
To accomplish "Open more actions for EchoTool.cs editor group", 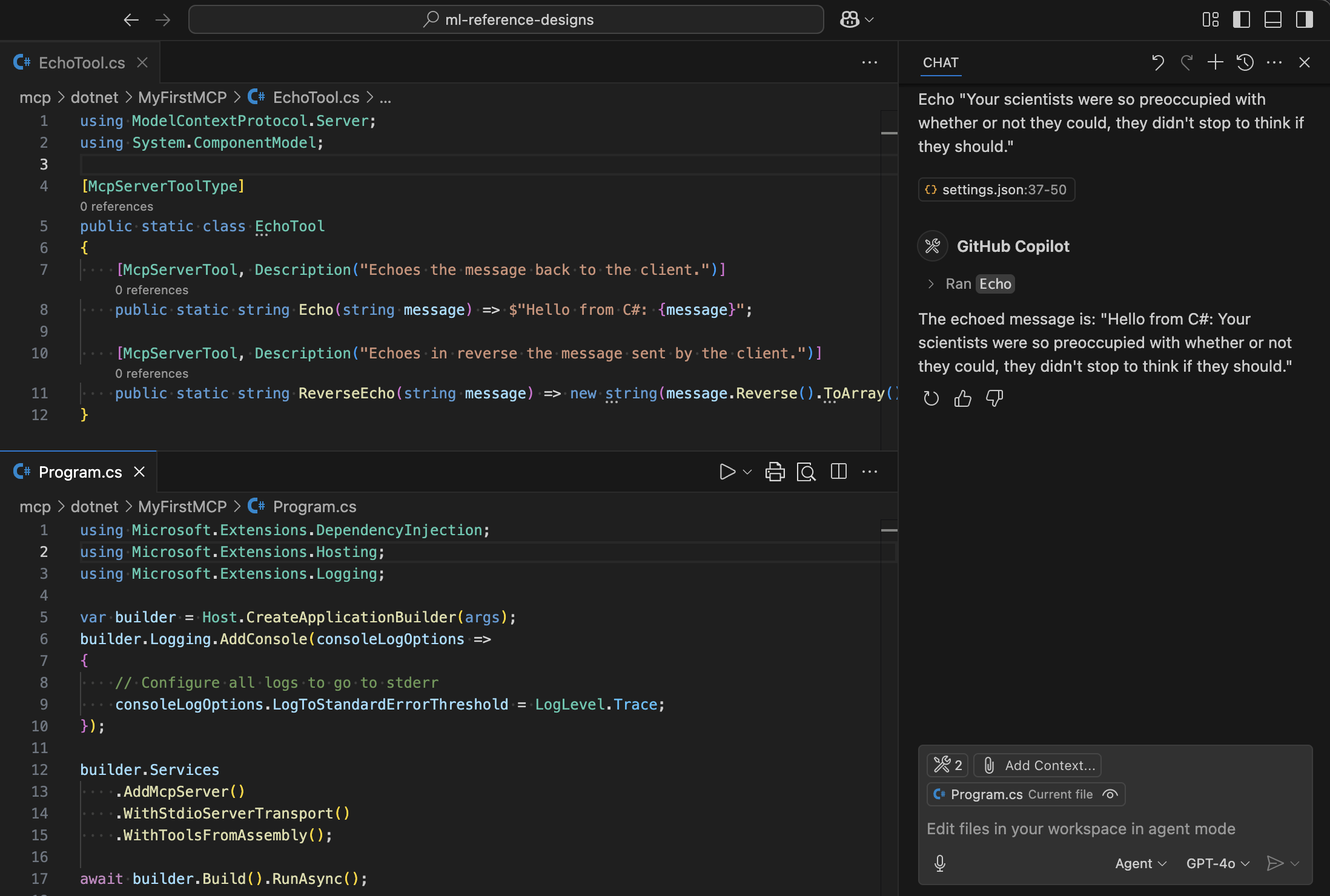I will pyautogui.click(x=870, y=62).
